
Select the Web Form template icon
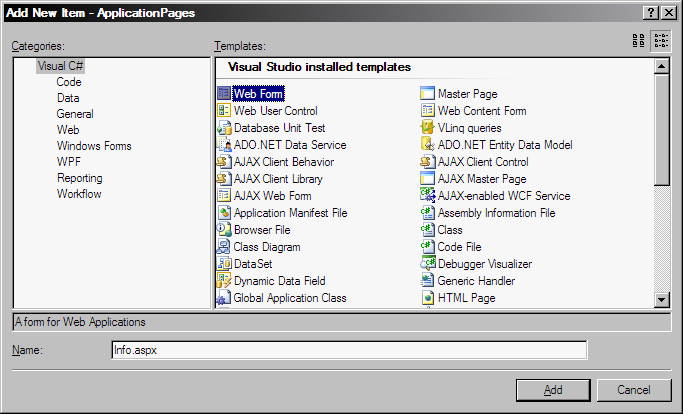point(223,93)
